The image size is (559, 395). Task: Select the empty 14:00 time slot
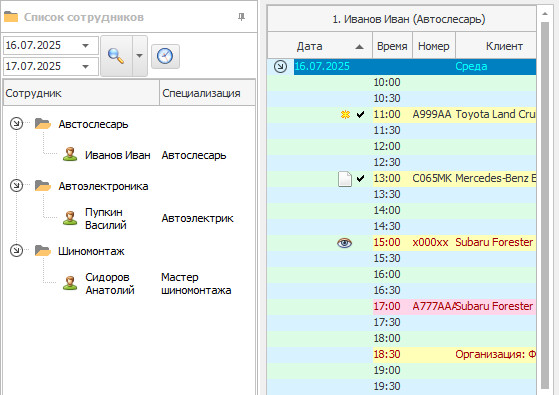click(x=402, y=210)
